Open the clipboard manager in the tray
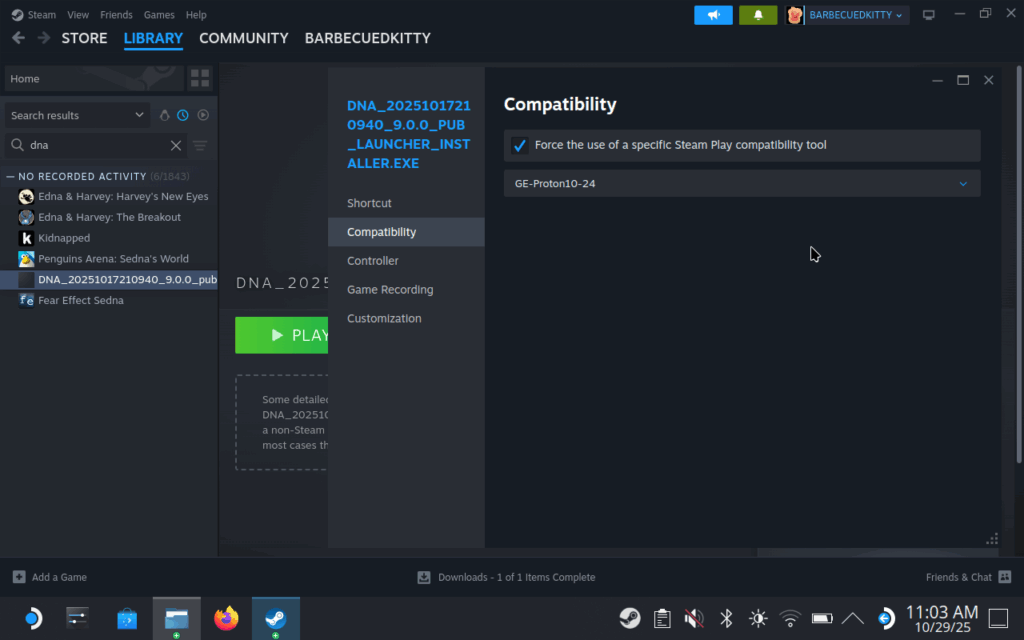 (x=662, y=618)
